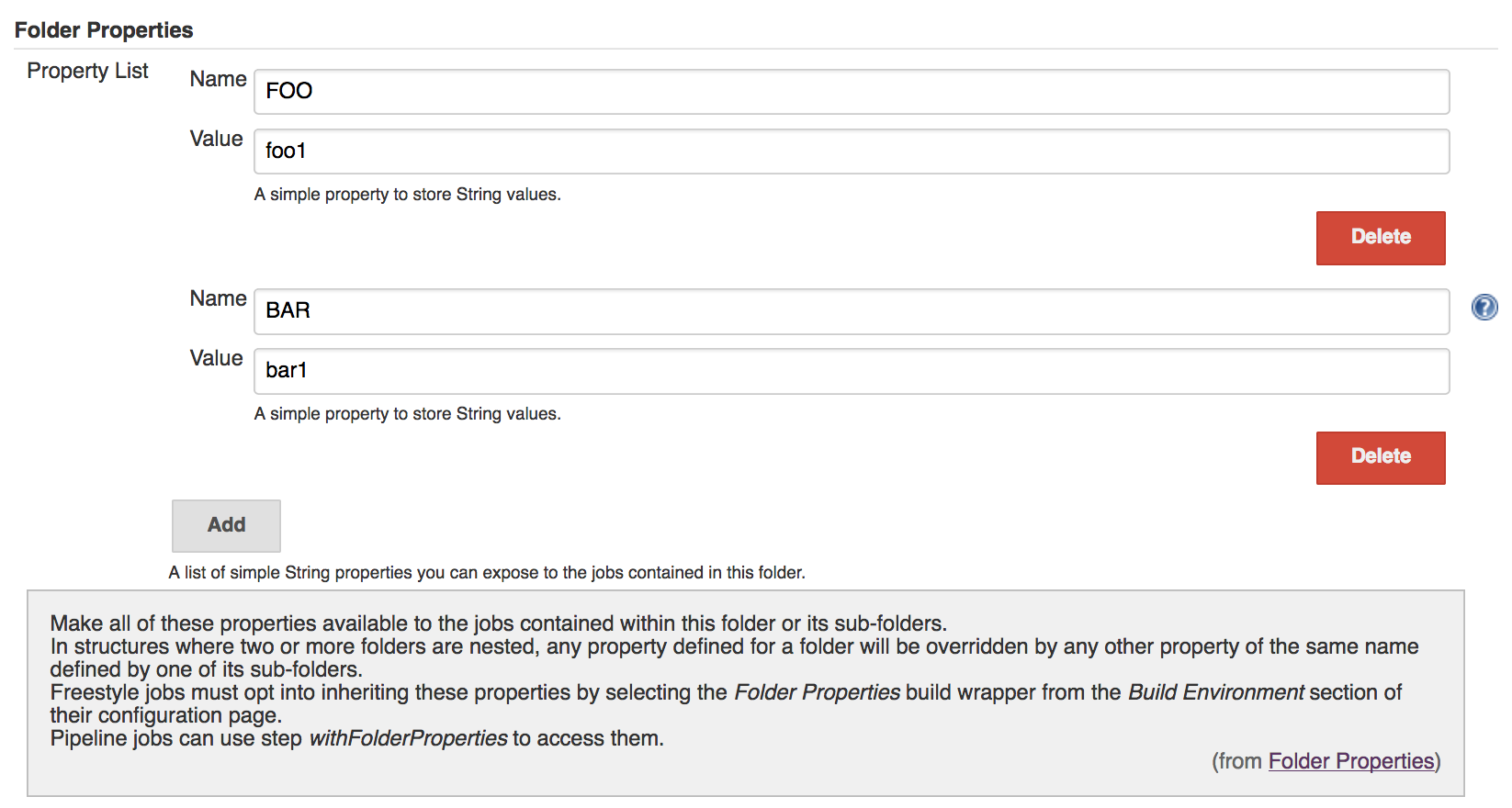The width and height of the screenshot is (1512, 808).
Task: Click the Value label for bar1
Action: 216,358
